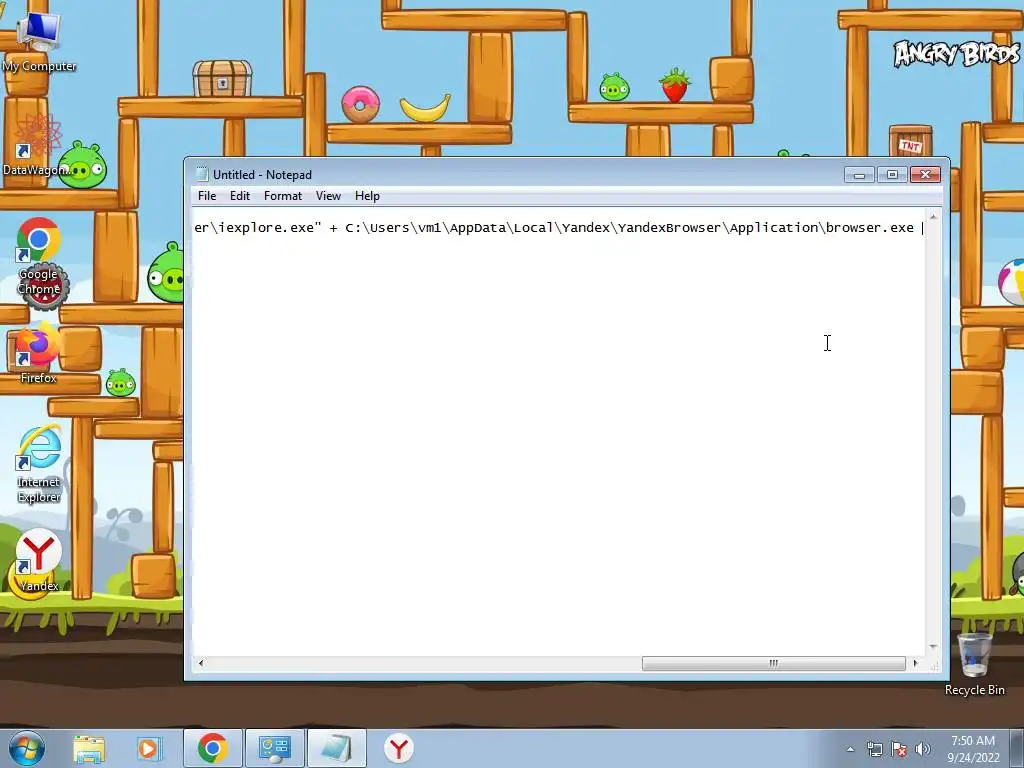
Task: Select the Internet Explorer desktop shortcut
Action: 39,464
